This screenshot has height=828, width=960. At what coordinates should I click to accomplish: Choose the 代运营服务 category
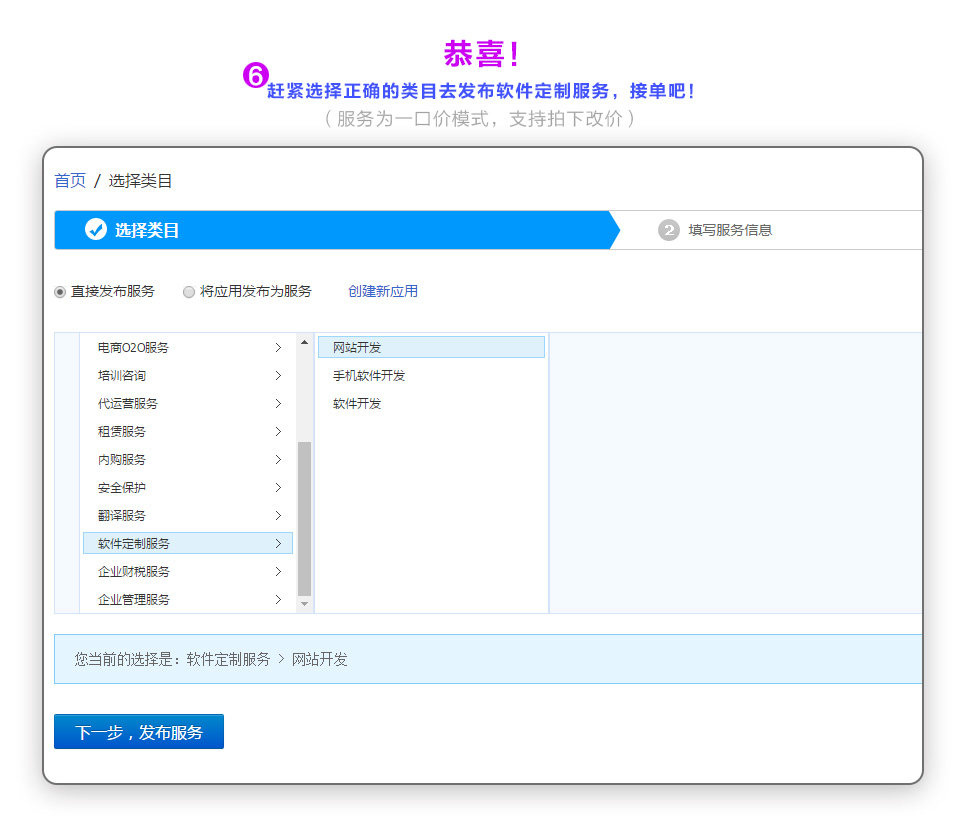tap(187, 404)
